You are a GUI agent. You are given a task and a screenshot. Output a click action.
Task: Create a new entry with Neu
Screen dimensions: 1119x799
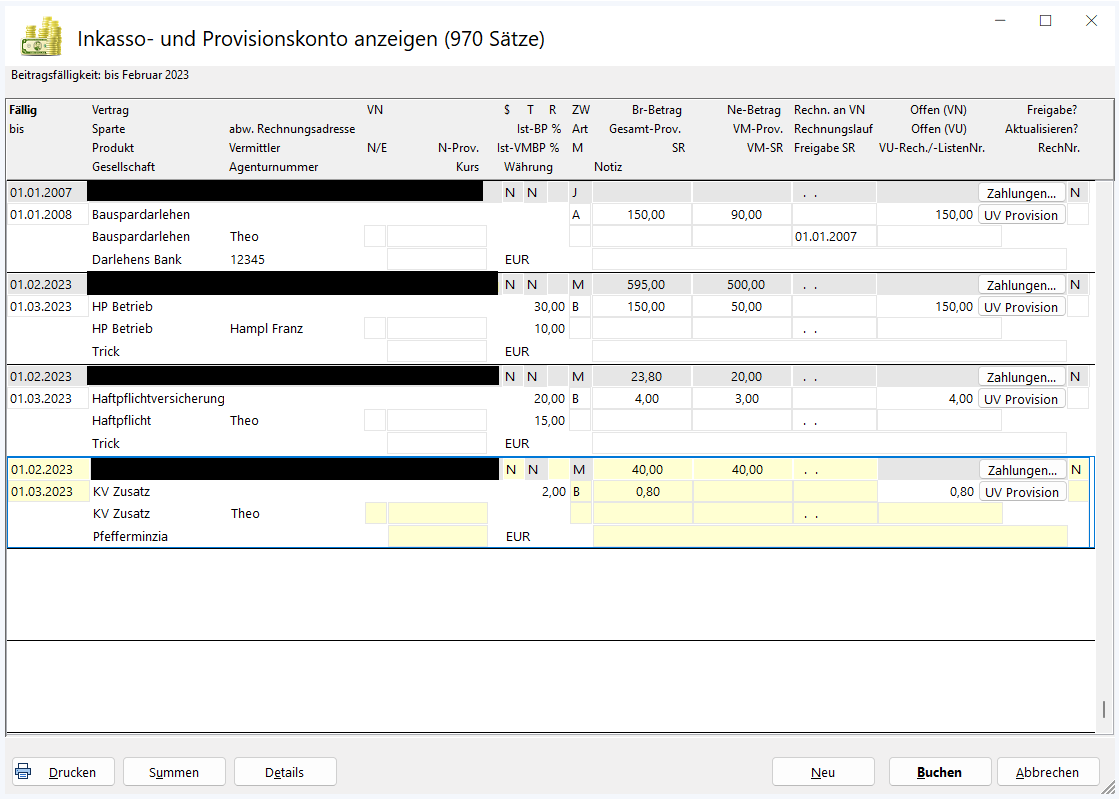(x=823, y=772)
